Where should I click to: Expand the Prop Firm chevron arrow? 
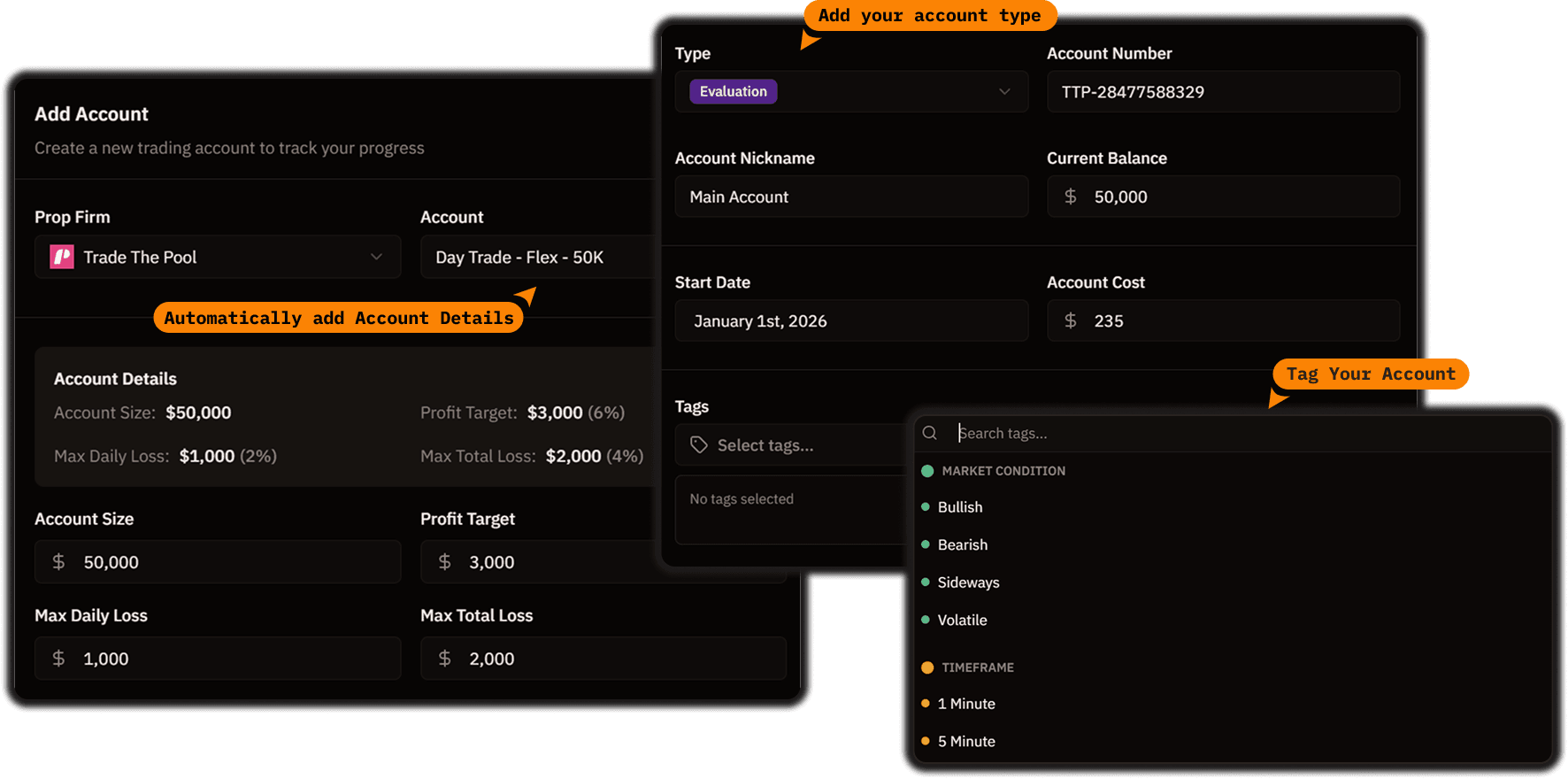376,258
